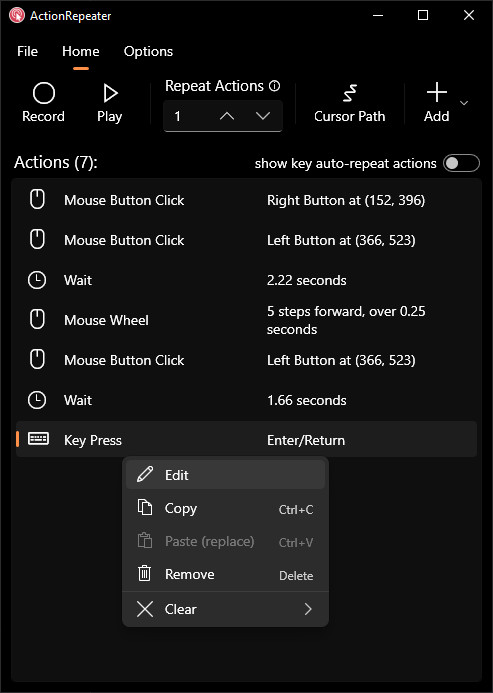Switch to the Options tab
The image size is (493, 693).
coord(148,51)
